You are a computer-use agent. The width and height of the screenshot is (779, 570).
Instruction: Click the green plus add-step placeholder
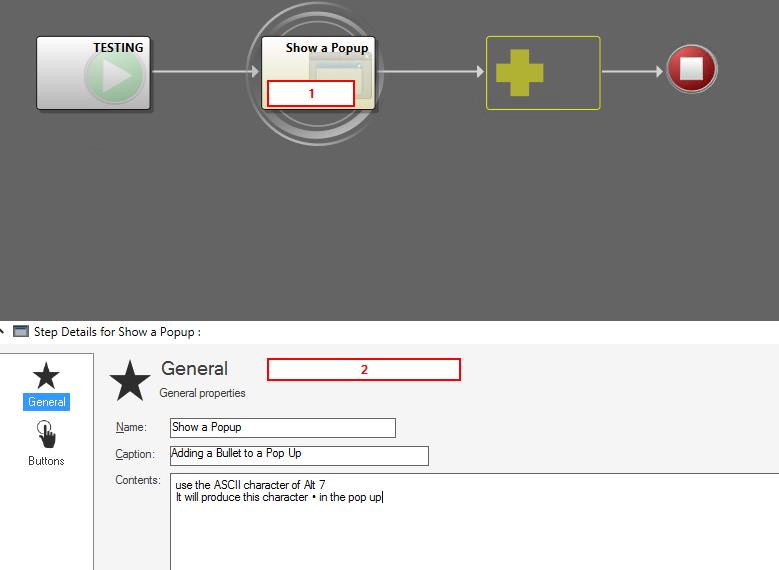point(519,73)
